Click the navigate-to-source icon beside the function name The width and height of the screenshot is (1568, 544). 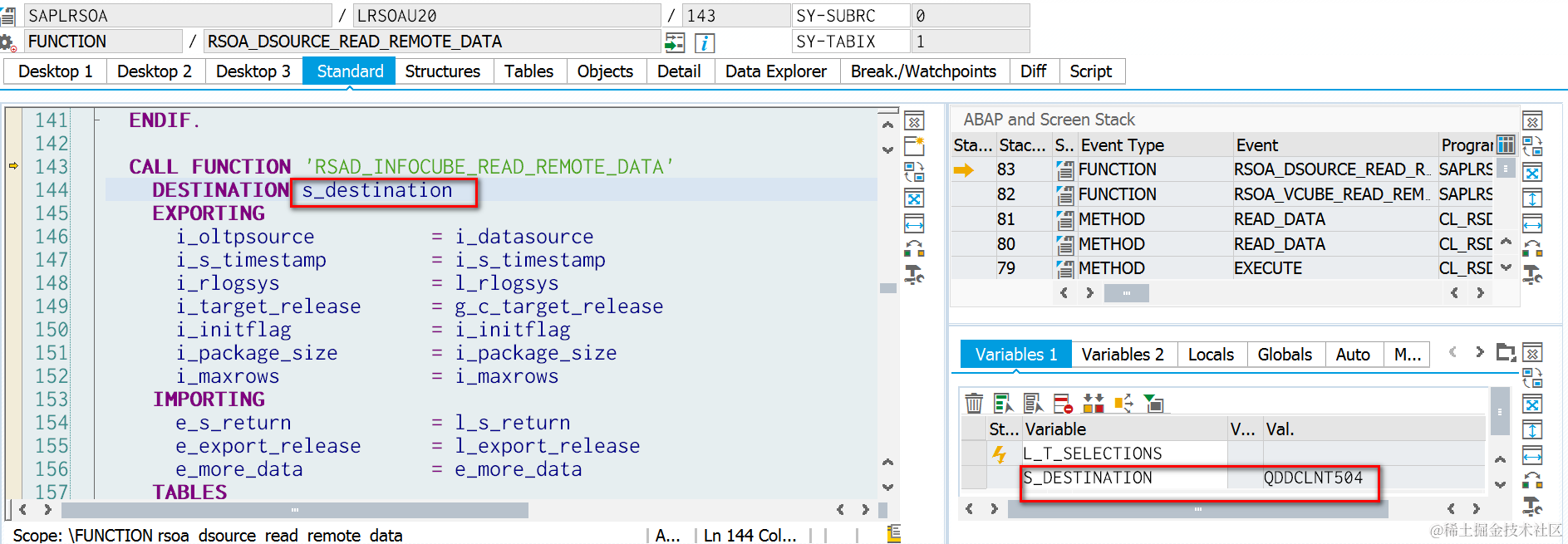[x=675, y=42]
